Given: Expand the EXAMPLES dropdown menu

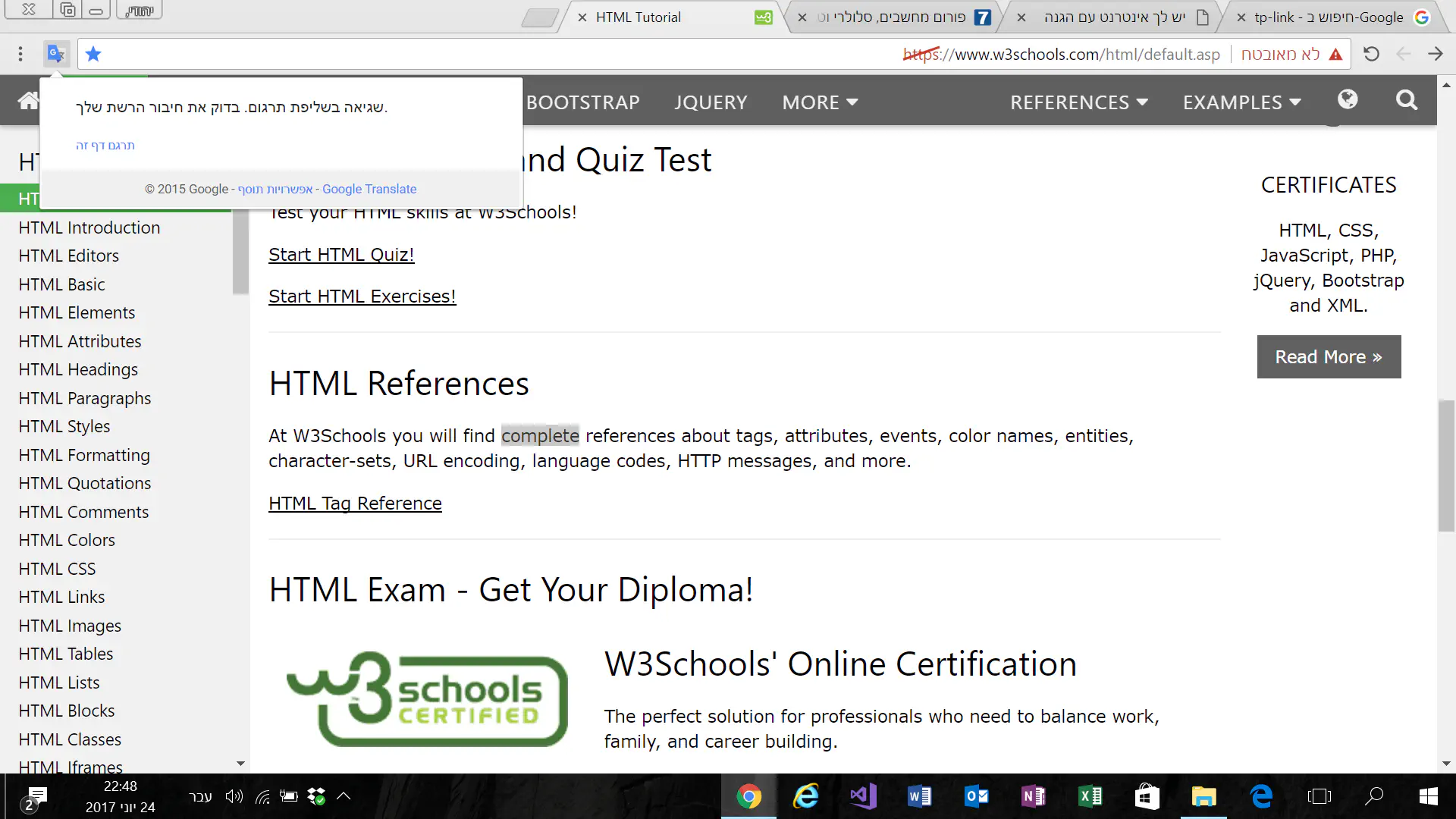Looking at the screenshot, I should click(x=1241, y=102).
